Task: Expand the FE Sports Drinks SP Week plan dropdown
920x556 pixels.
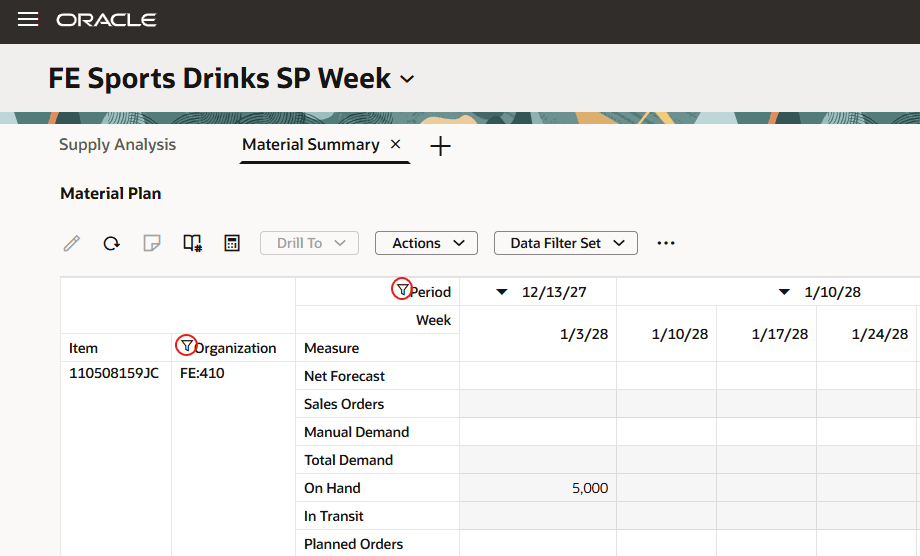Action: [407, 79]
